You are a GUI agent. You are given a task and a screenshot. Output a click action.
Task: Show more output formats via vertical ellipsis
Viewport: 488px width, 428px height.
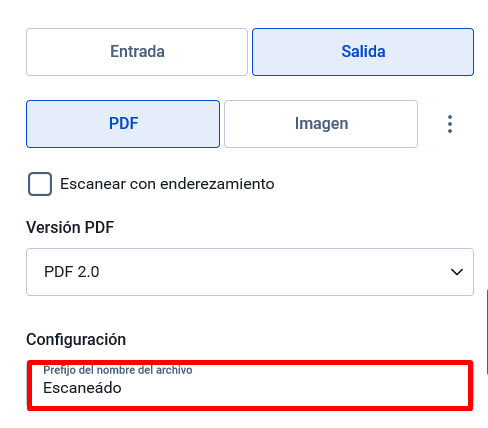(450, 124)
